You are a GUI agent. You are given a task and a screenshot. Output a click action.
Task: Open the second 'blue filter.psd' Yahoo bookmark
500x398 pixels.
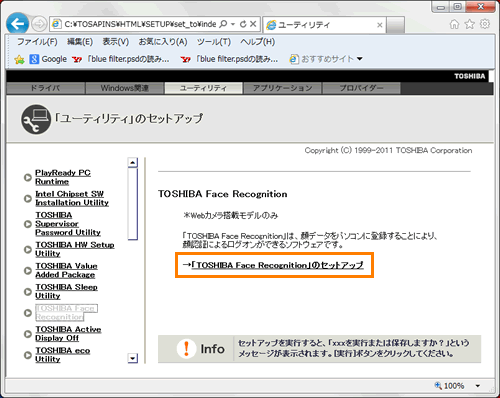tap(229, 59)
